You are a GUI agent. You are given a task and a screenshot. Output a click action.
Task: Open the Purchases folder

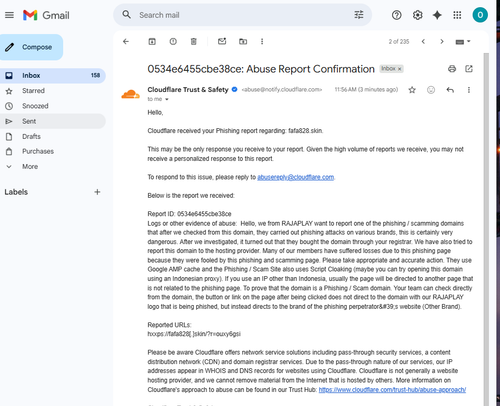[x=53, y=151]
